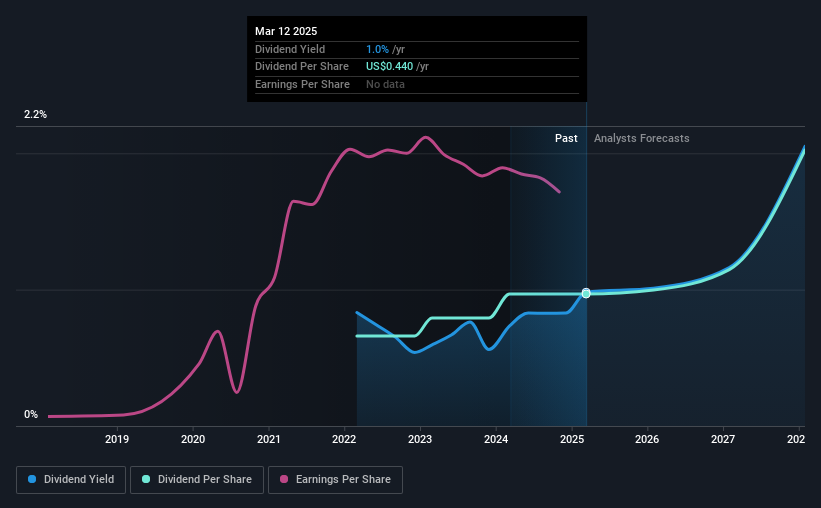This screenshot has width=821, height=508.
Task: Select the 2025 x-axis label
Action: point(572,439)
